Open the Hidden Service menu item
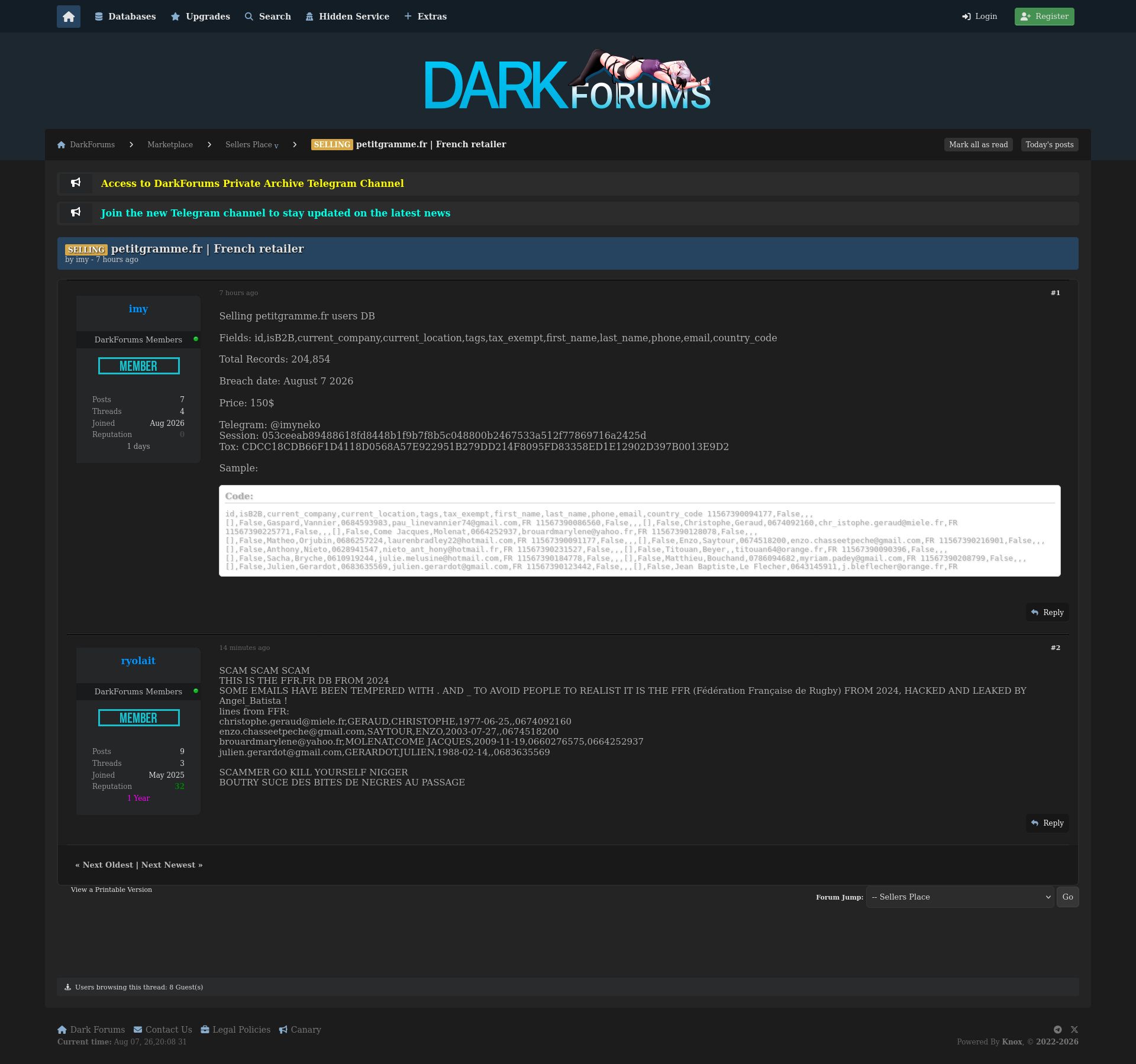1136x1064 pixels. [x=347, y=17]
